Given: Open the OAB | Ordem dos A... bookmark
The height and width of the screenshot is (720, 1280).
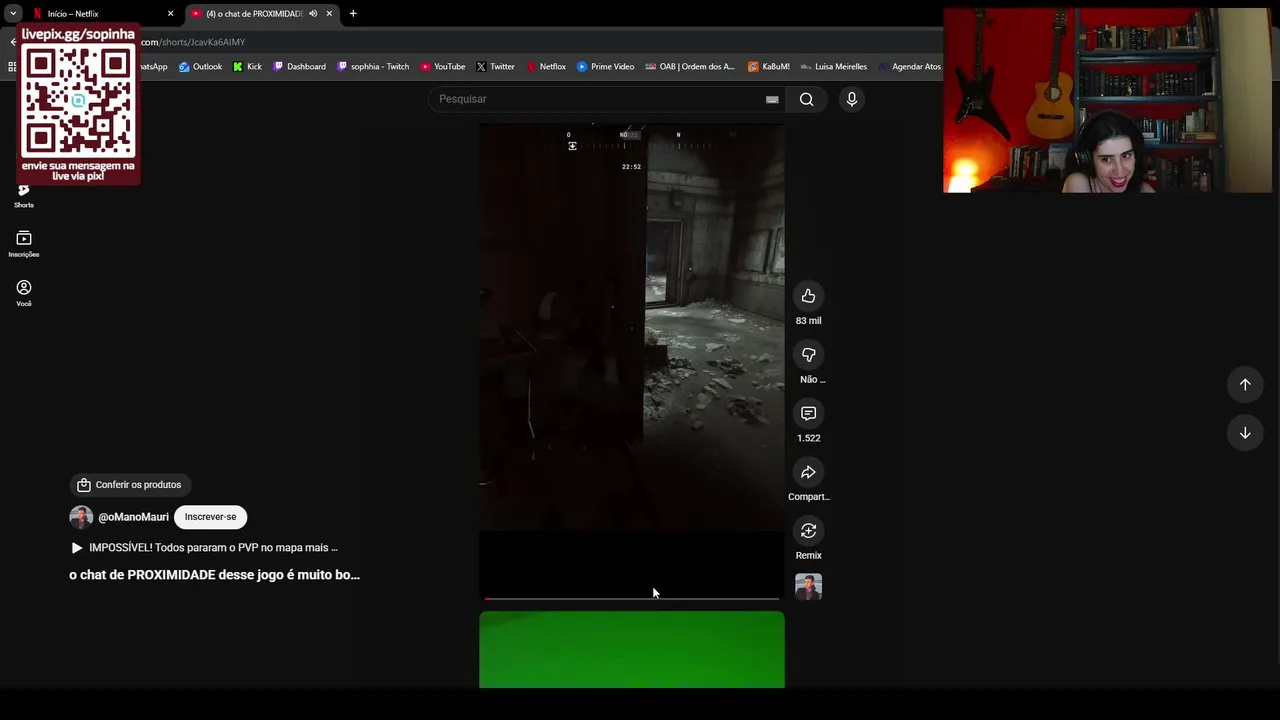Looking at the screenshot, I should coord(690,67).
